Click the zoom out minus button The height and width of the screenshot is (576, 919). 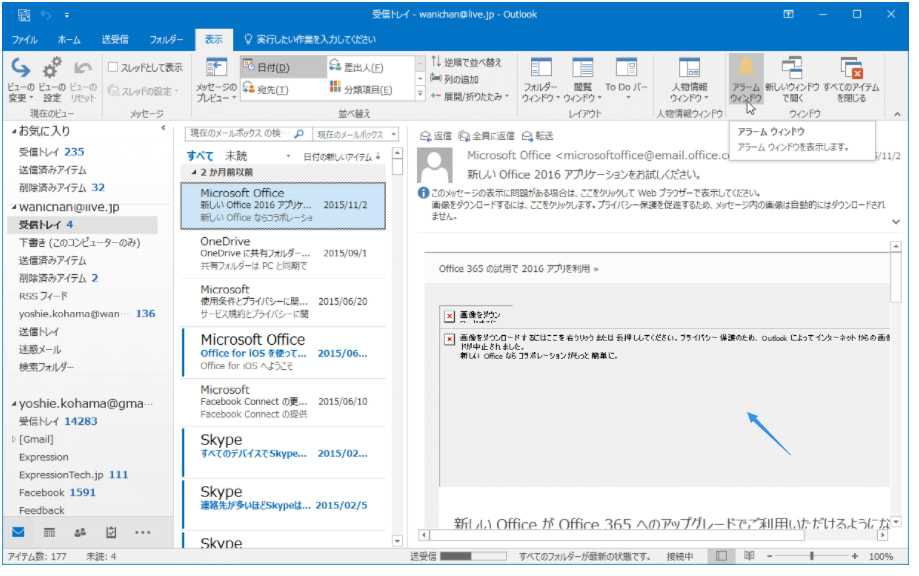[770, 555]
